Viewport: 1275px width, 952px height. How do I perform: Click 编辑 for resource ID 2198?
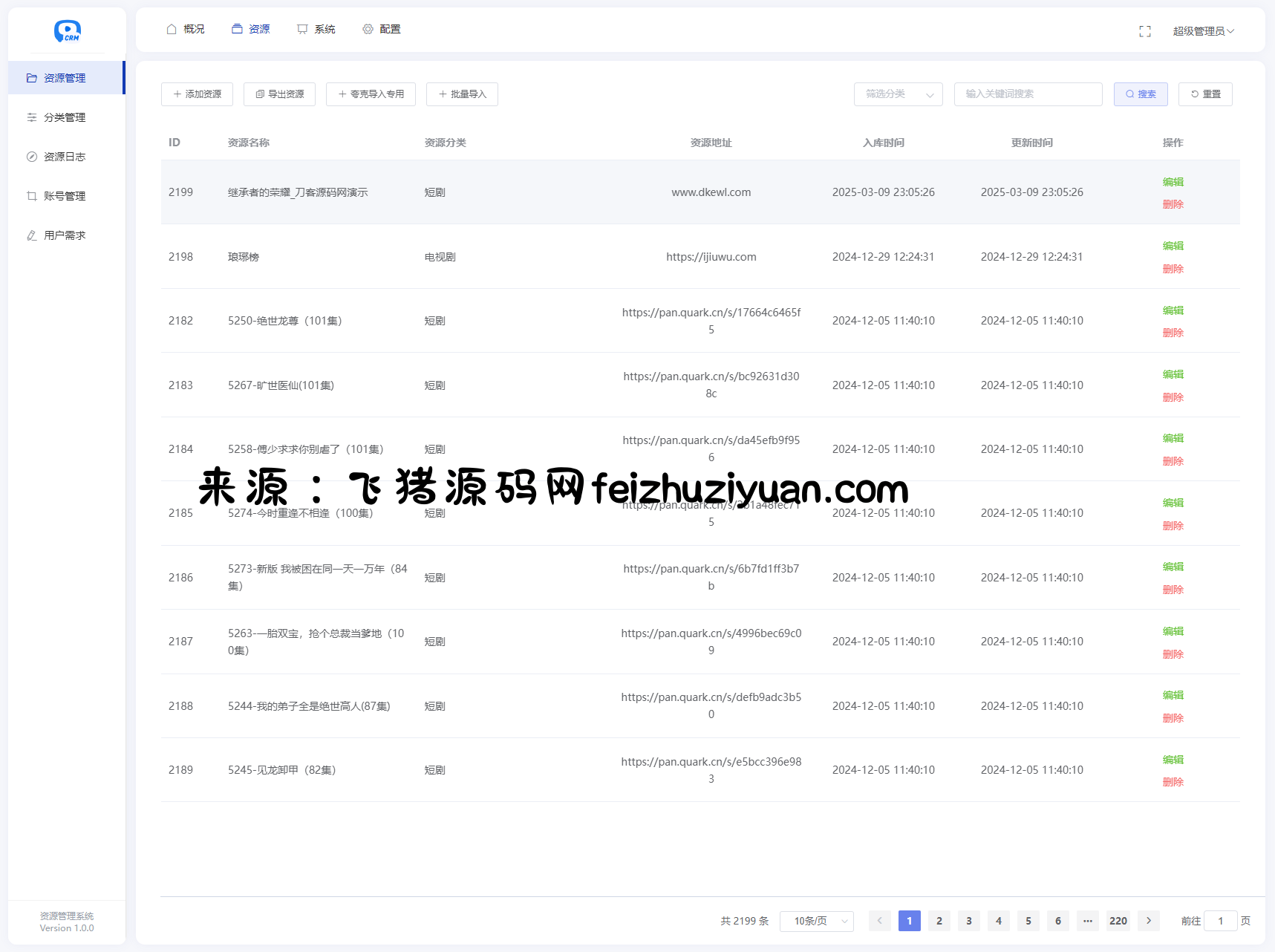1173,246
